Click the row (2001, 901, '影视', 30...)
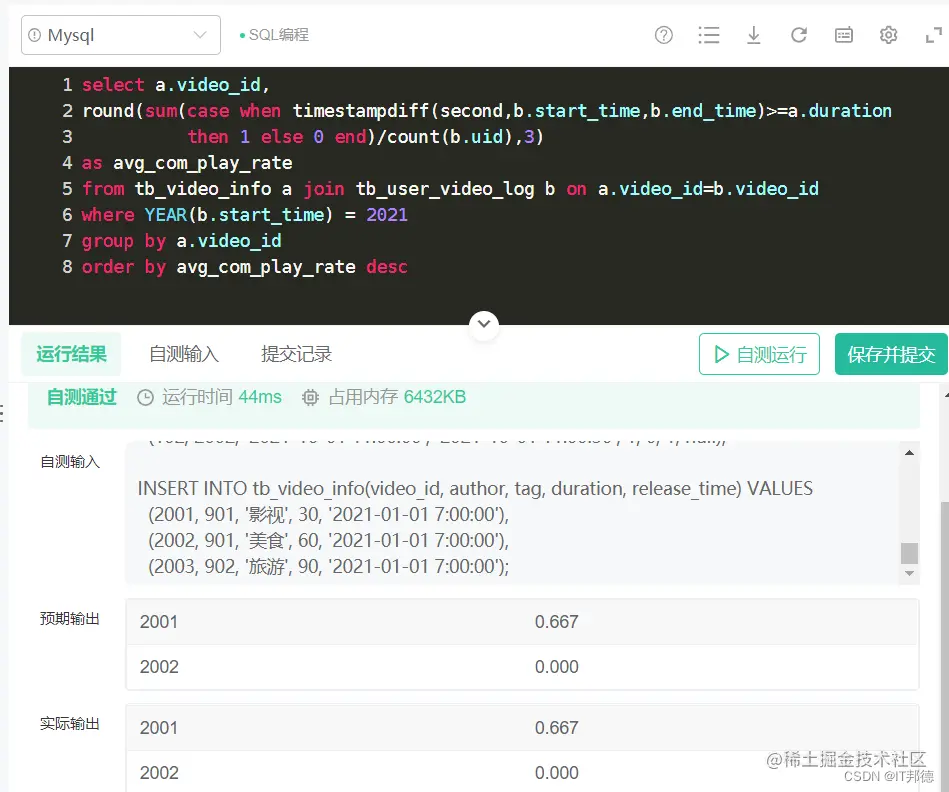 pos(329,514)
